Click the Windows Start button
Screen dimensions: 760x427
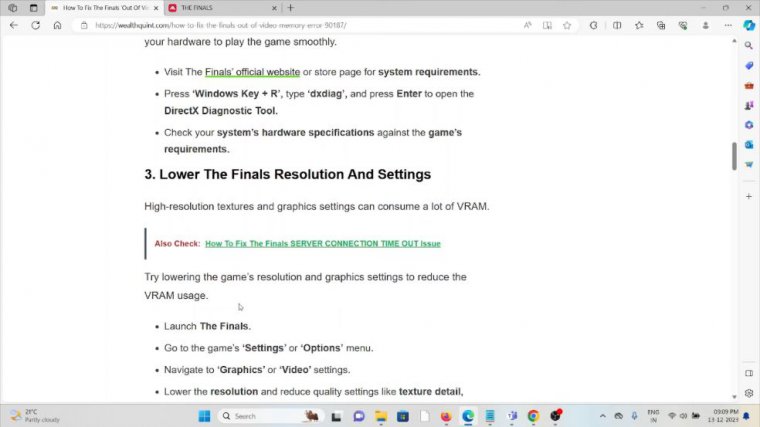coord(204,416)
